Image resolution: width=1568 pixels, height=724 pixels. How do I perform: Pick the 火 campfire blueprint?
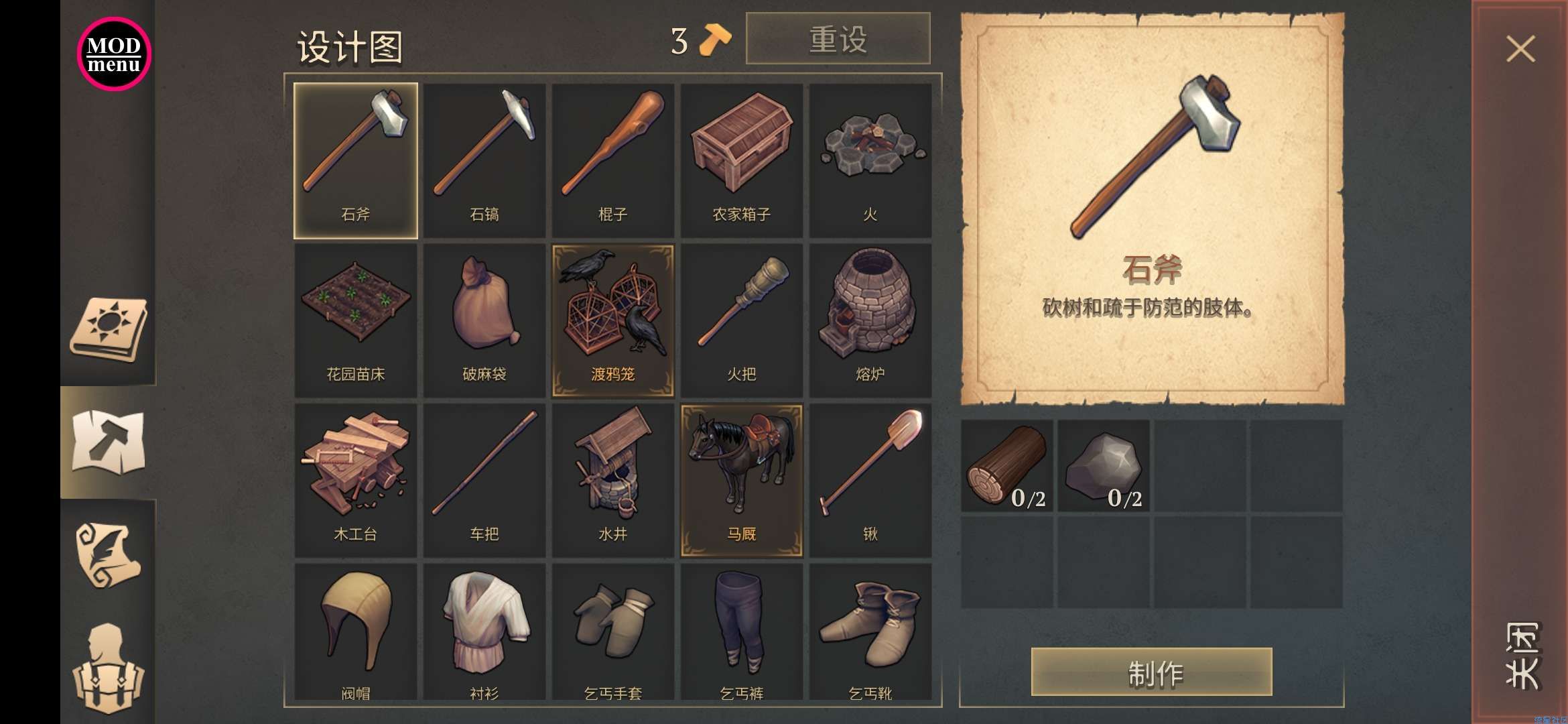tap(870, 161)
